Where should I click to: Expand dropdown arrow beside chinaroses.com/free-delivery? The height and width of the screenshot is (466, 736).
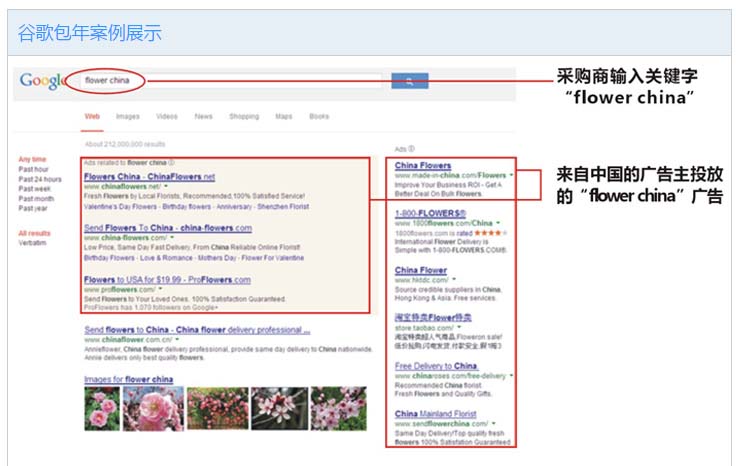[x=511, y=375]
